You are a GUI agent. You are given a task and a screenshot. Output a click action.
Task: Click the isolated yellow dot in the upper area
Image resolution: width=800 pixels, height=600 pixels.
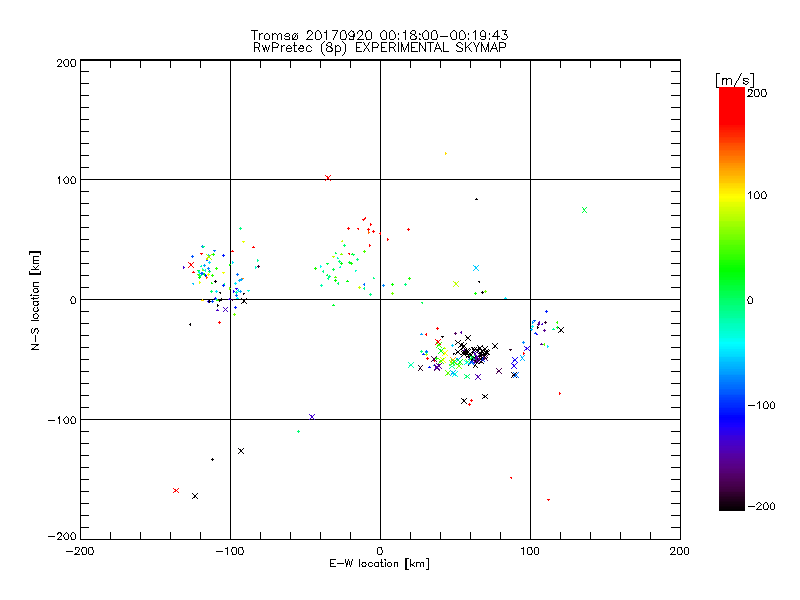(x=446, y=153)
